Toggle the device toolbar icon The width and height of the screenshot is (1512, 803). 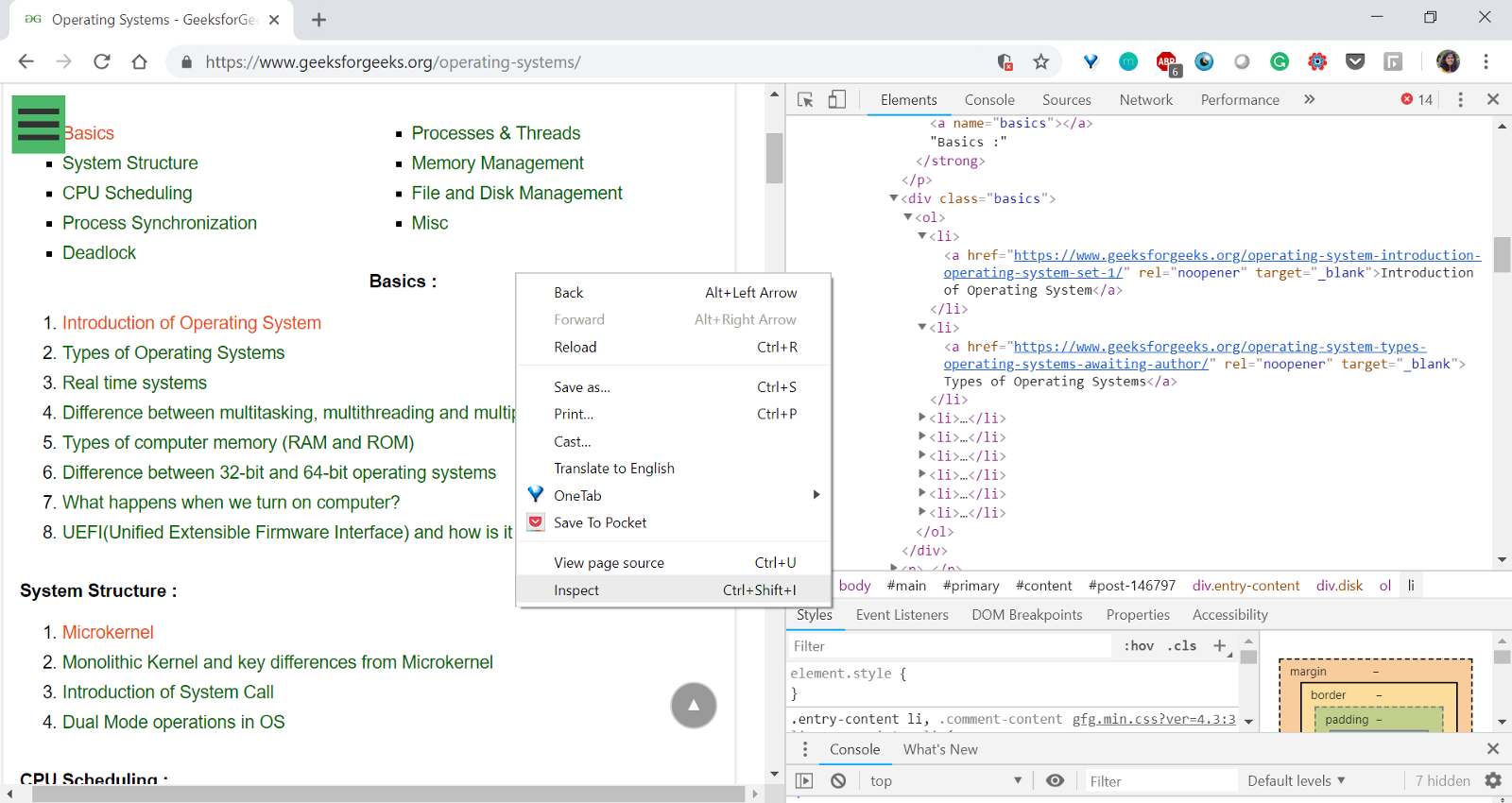pos(837,100)
